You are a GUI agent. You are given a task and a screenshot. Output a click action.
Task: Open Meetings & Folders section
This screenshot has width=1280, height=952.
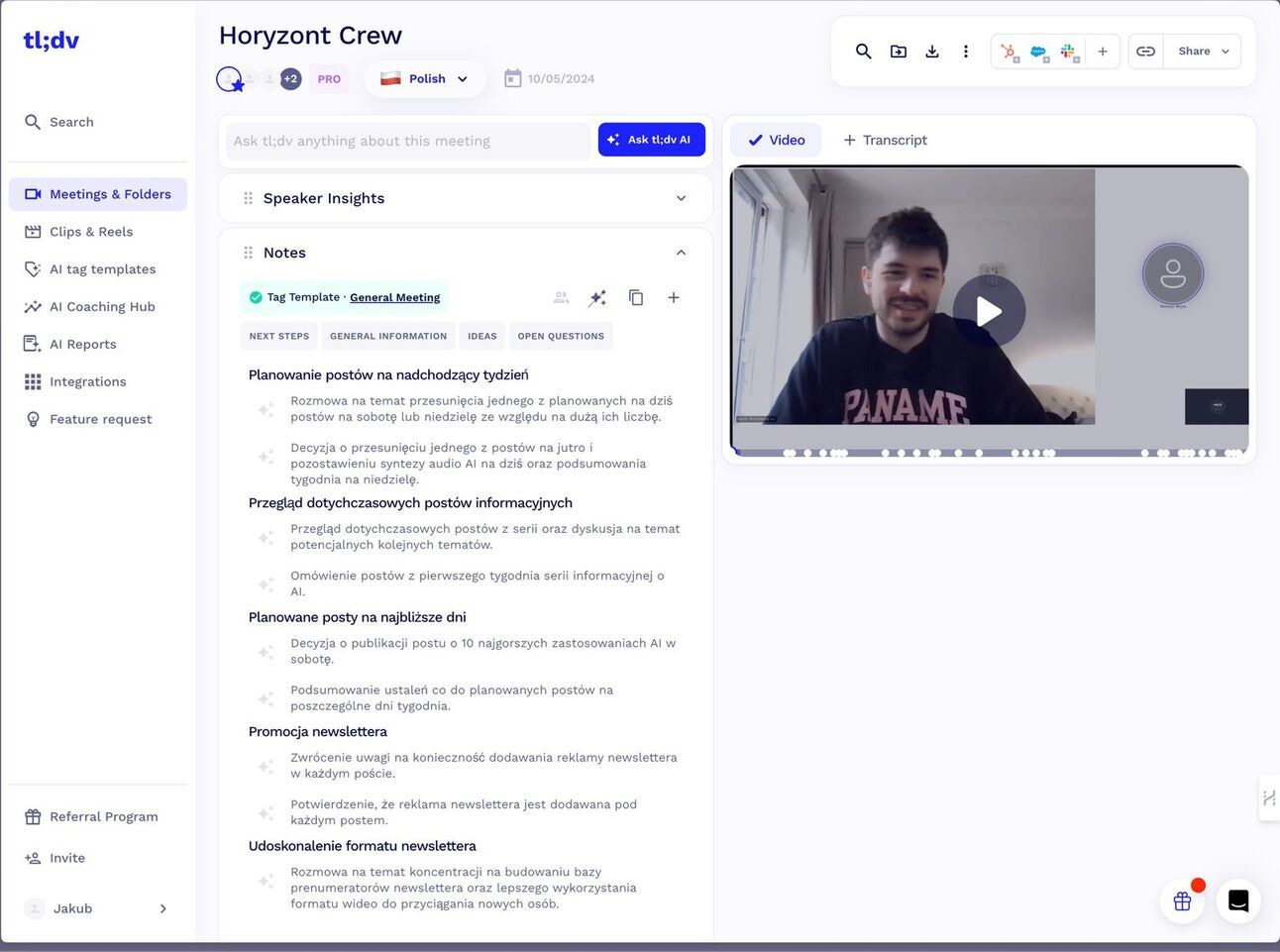[98, 194]
